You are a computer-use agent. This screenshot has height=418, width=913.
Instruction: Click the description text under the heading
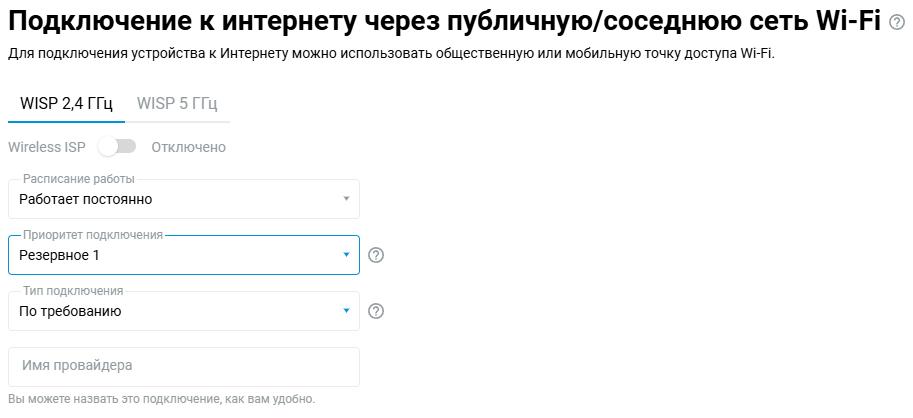391,53
